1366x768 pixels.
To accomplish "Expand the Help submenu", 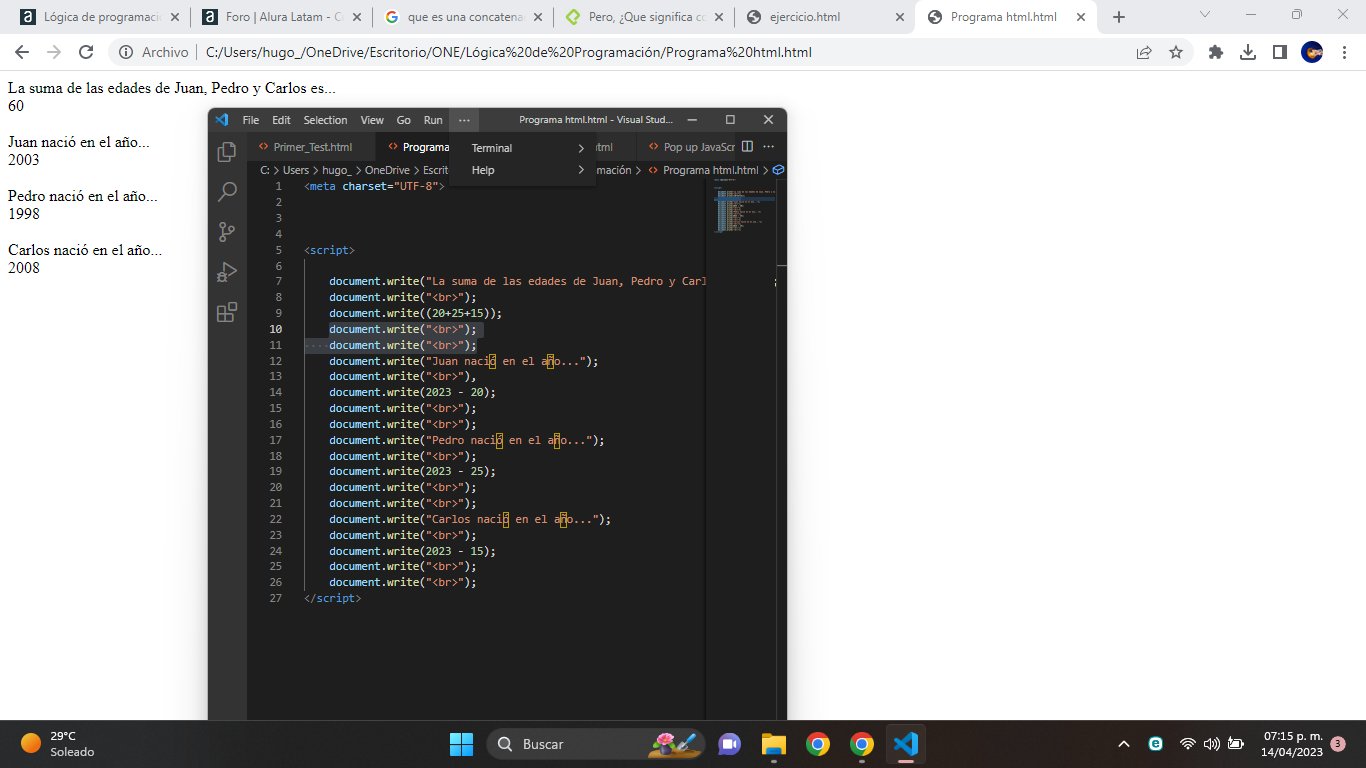I will (x=522, y=170).
